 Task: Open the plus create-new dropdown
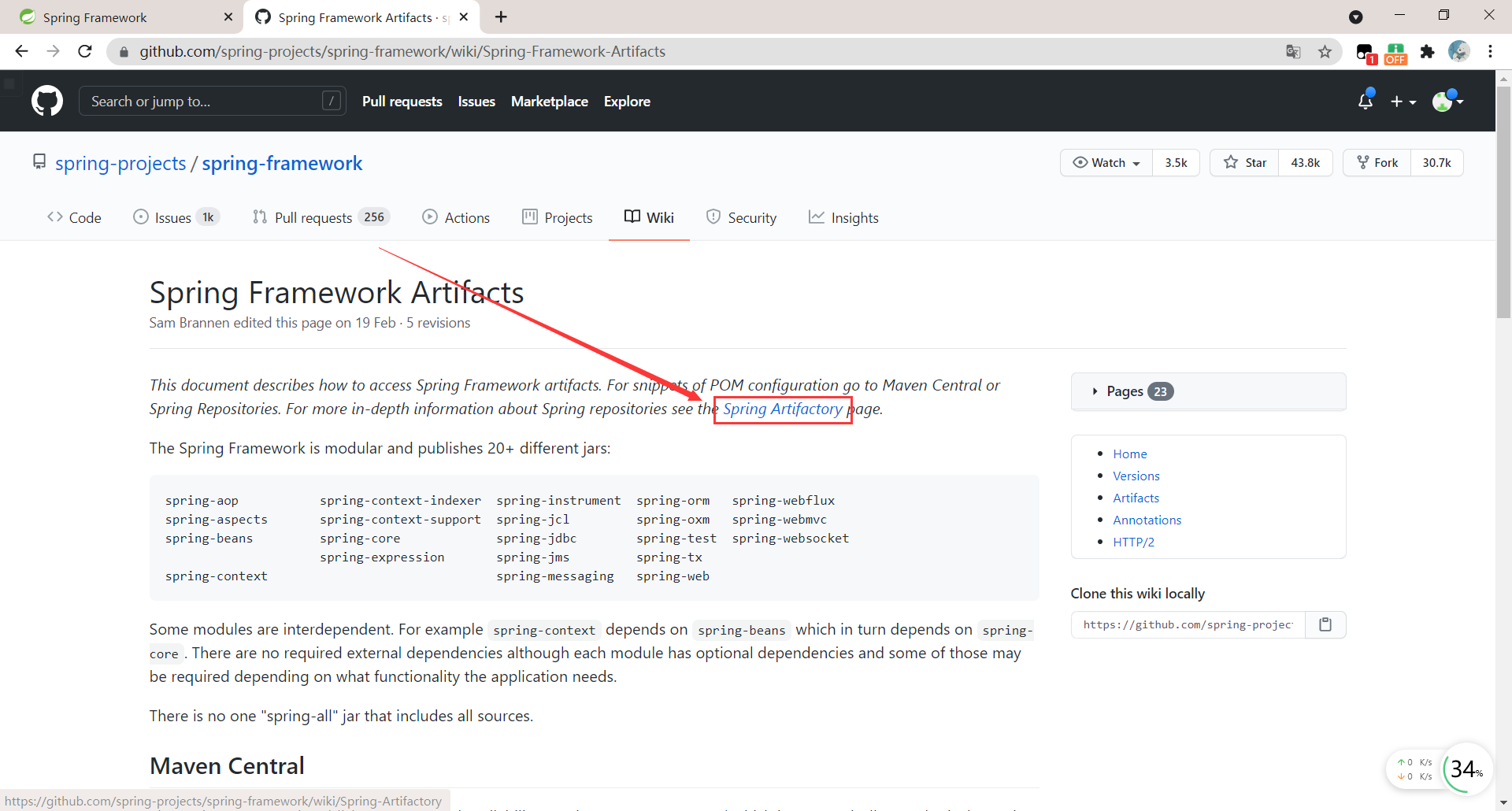click(x=1403, y=102)
